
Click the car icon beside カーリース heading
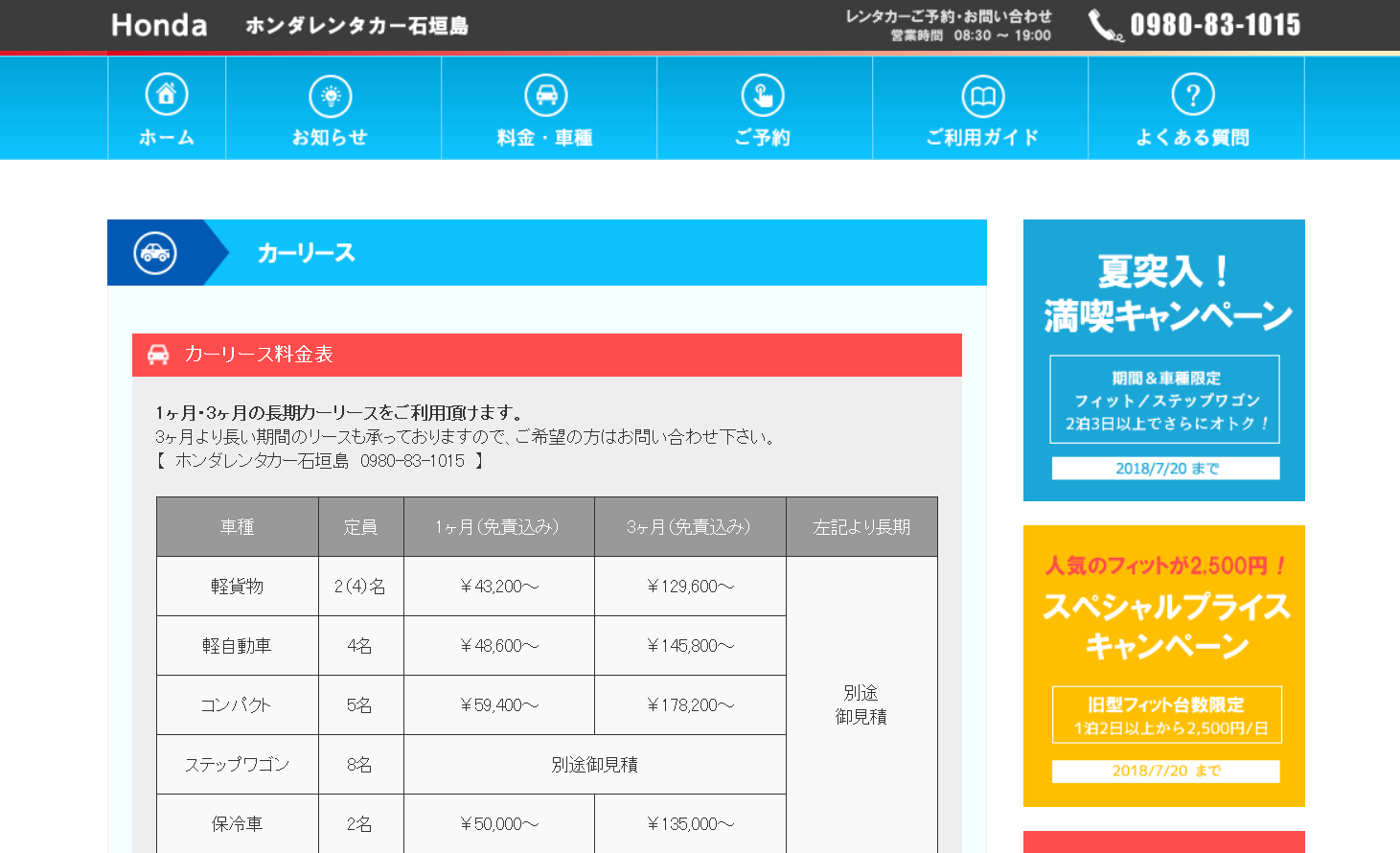[155, 253]
